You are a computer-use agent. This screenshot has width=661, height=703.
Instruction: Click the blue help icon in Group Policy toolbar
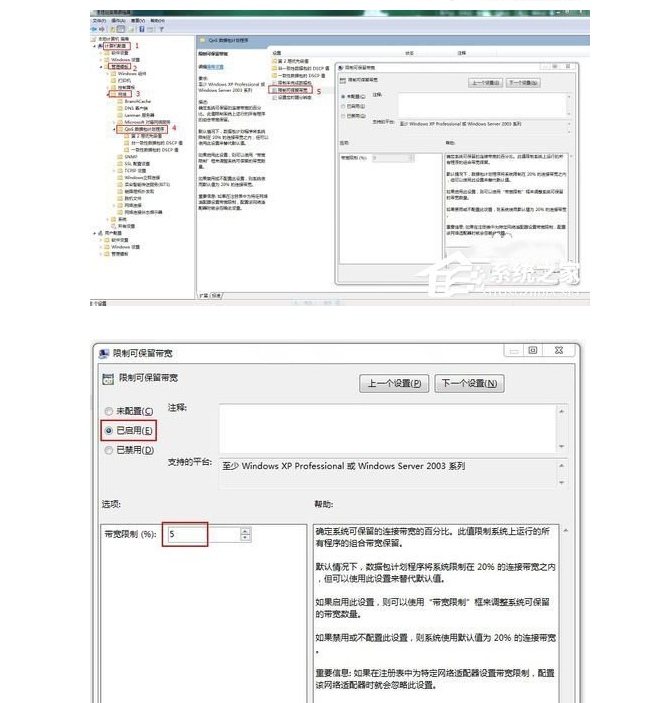(142, 29)
